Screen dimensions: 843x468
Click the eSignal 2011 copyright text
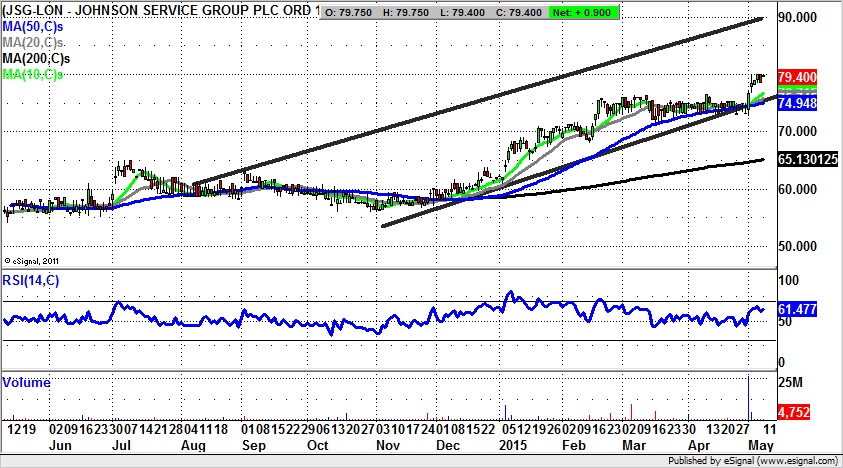click(x=32, y=258)
